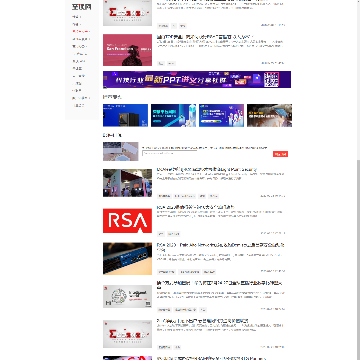The image size is (360, 360).
Task: Open the blue promo card with a black server box
Action: point(125,115)
